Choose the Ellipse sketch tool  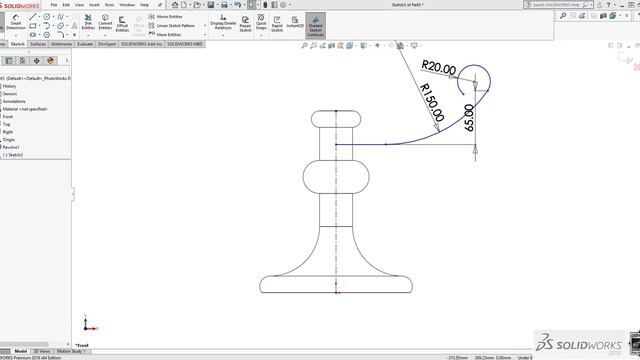(60, 26)
